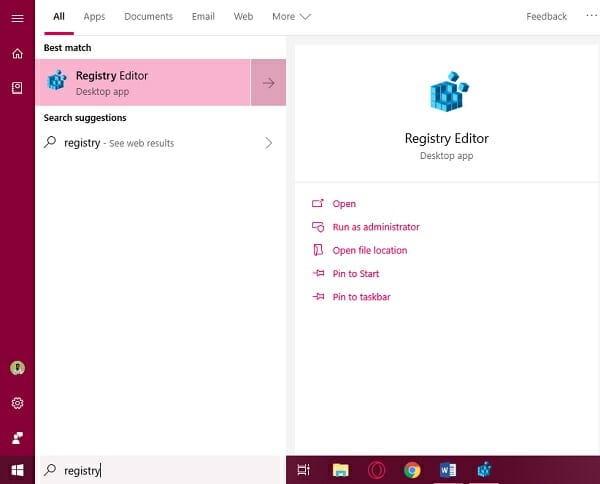Screen dimensions: 600x484
Task: Switch to the Registry Editor taskbar icon
Action: (x=484, y=470)
